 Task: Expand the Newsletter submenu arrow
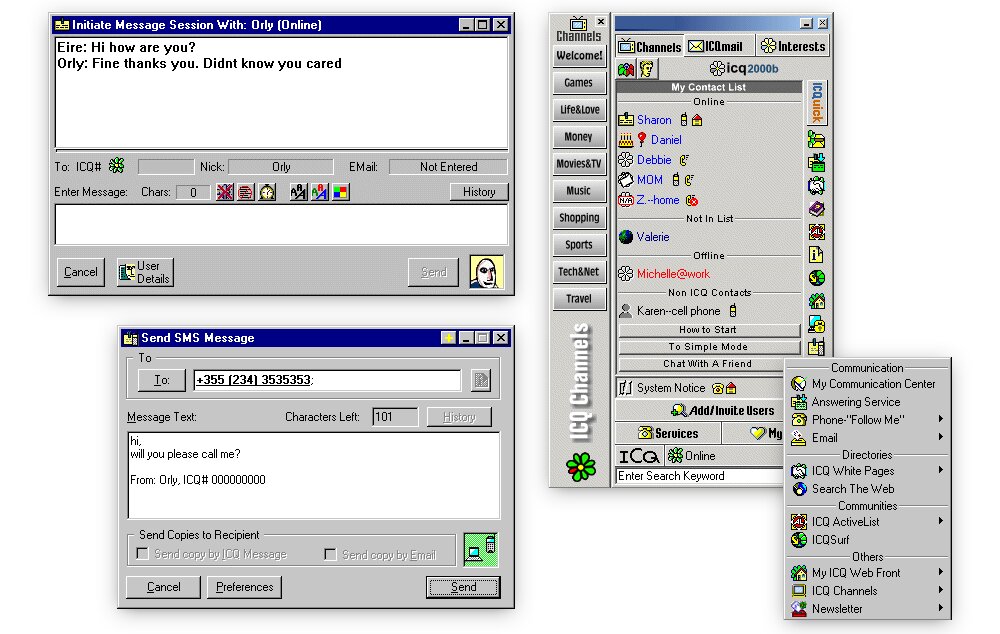pyautogui.click(x=941, y=608)
